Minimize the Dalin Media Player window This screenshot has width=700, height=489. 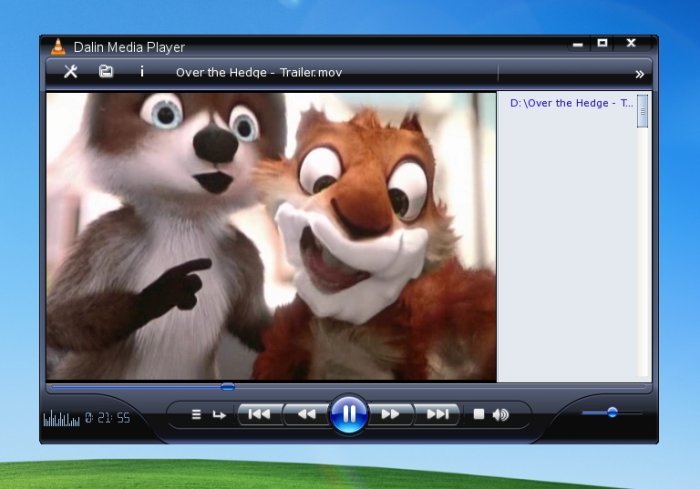pyautogui.click(x=578, y=44)
